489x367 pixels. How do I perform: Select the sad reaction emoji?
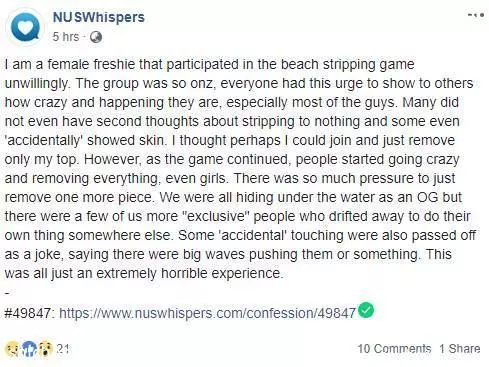point(12,349)
